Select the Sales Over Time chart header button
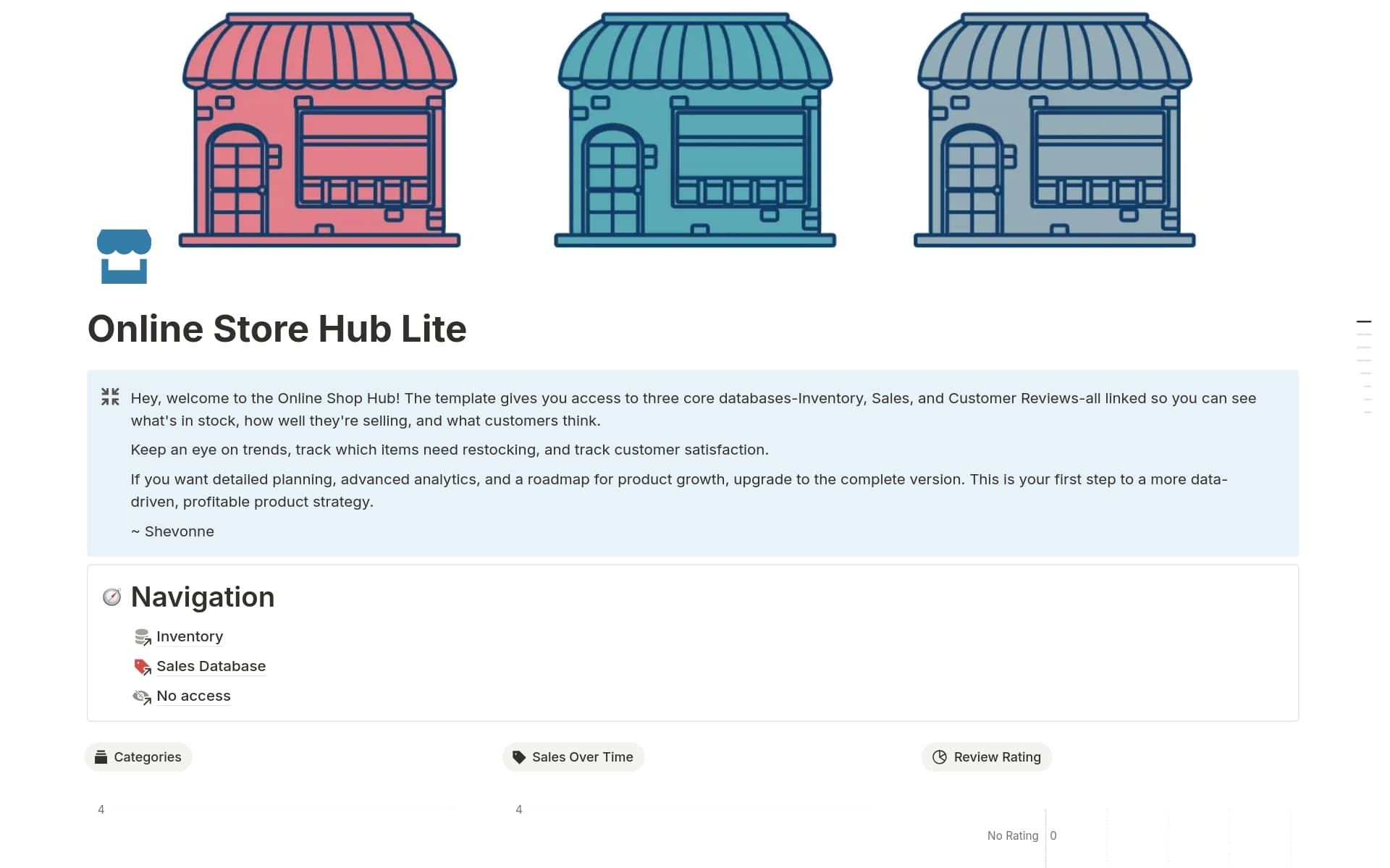Viewport: 1390px width, 868px height. point(573,757)
